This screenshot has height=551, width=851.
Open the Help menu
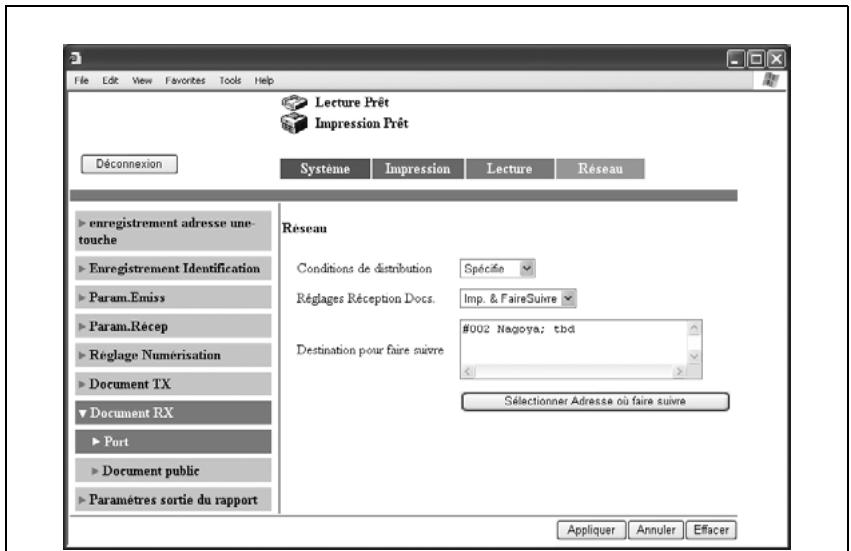coord(264,80)
